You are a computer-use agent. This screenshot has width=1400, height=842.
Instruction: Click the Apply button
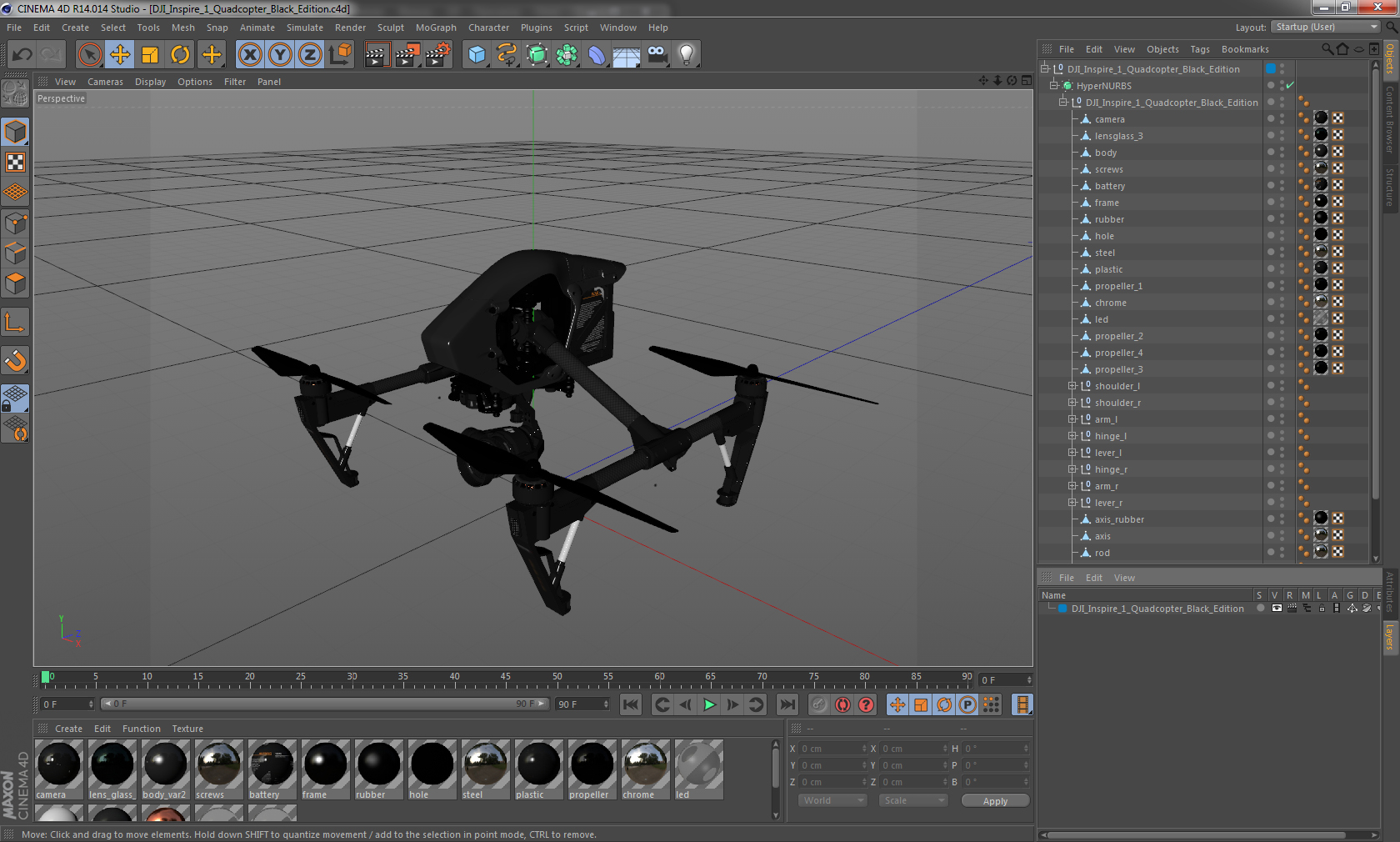point(995,801)
